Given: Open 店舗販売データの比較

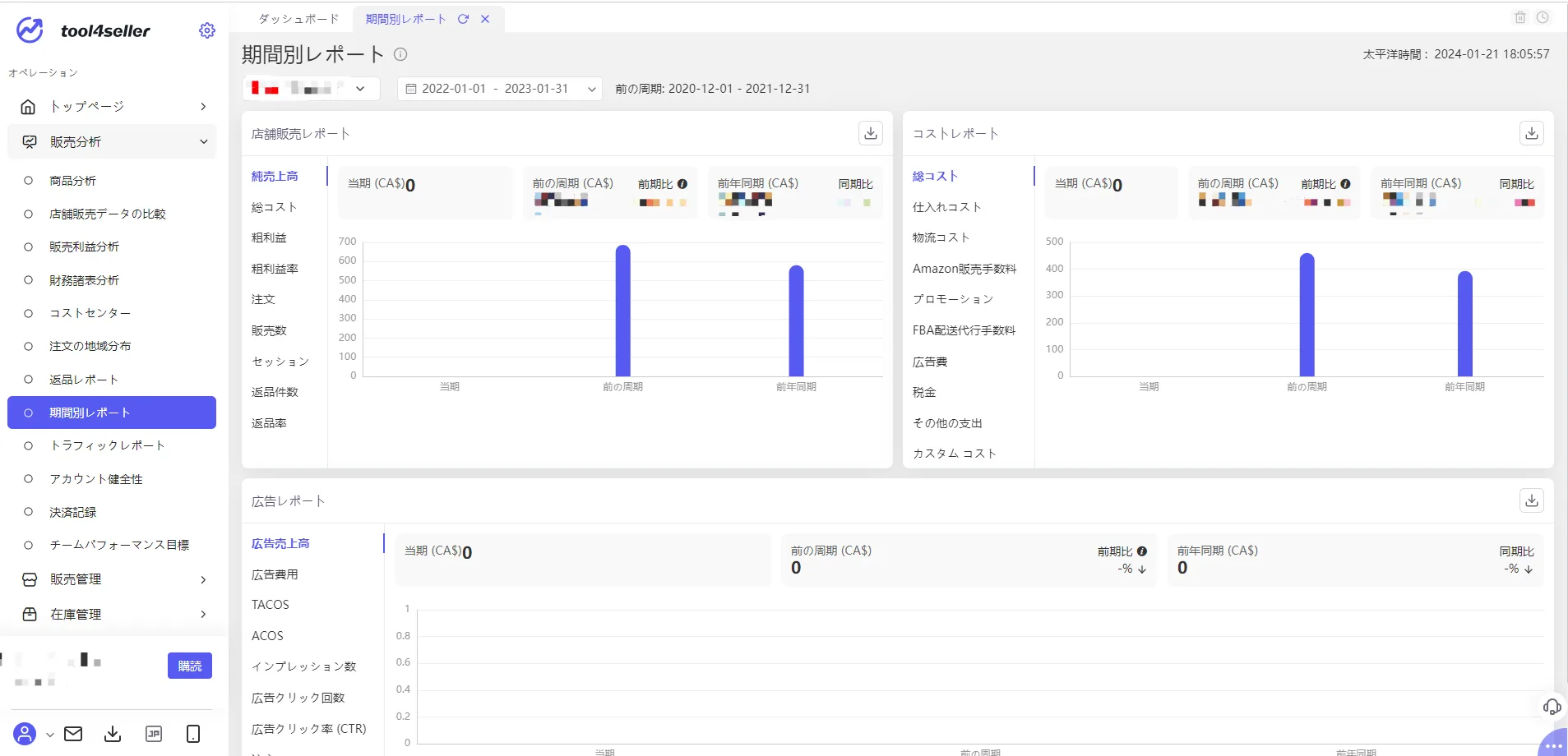Looking at the screenshot, I should click(108, 214).
